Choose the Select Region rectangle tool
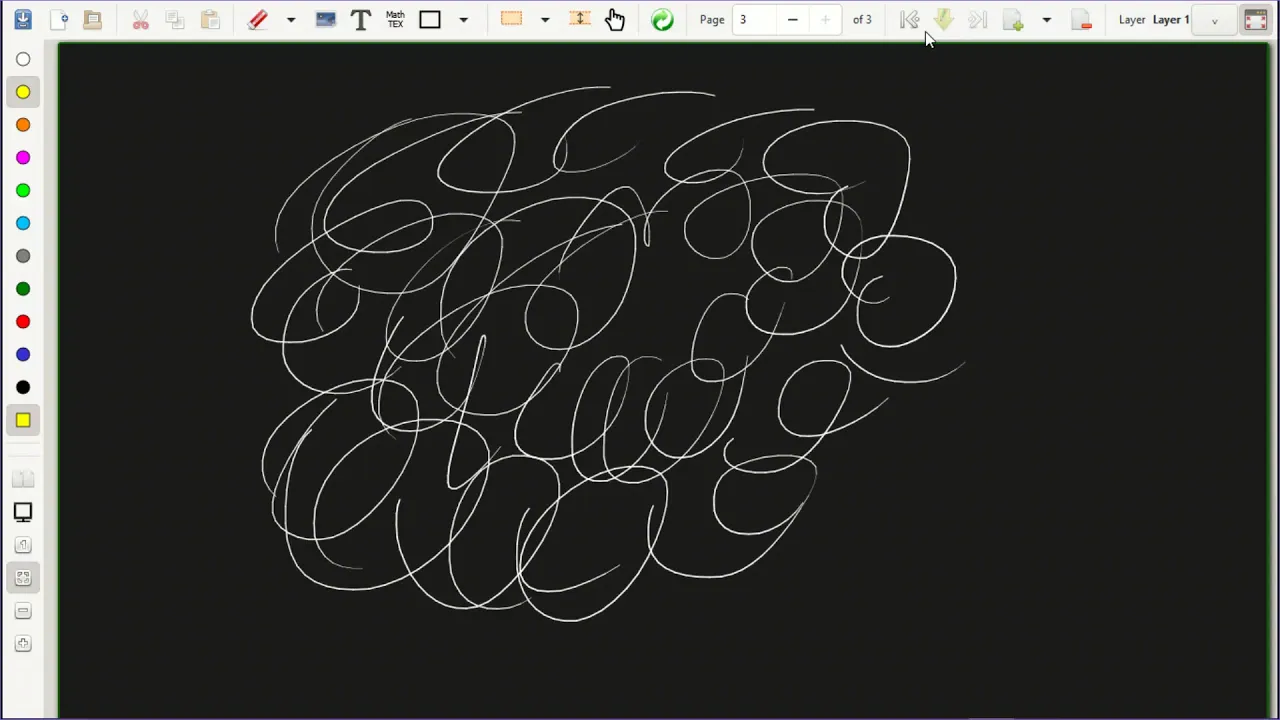 512,19
